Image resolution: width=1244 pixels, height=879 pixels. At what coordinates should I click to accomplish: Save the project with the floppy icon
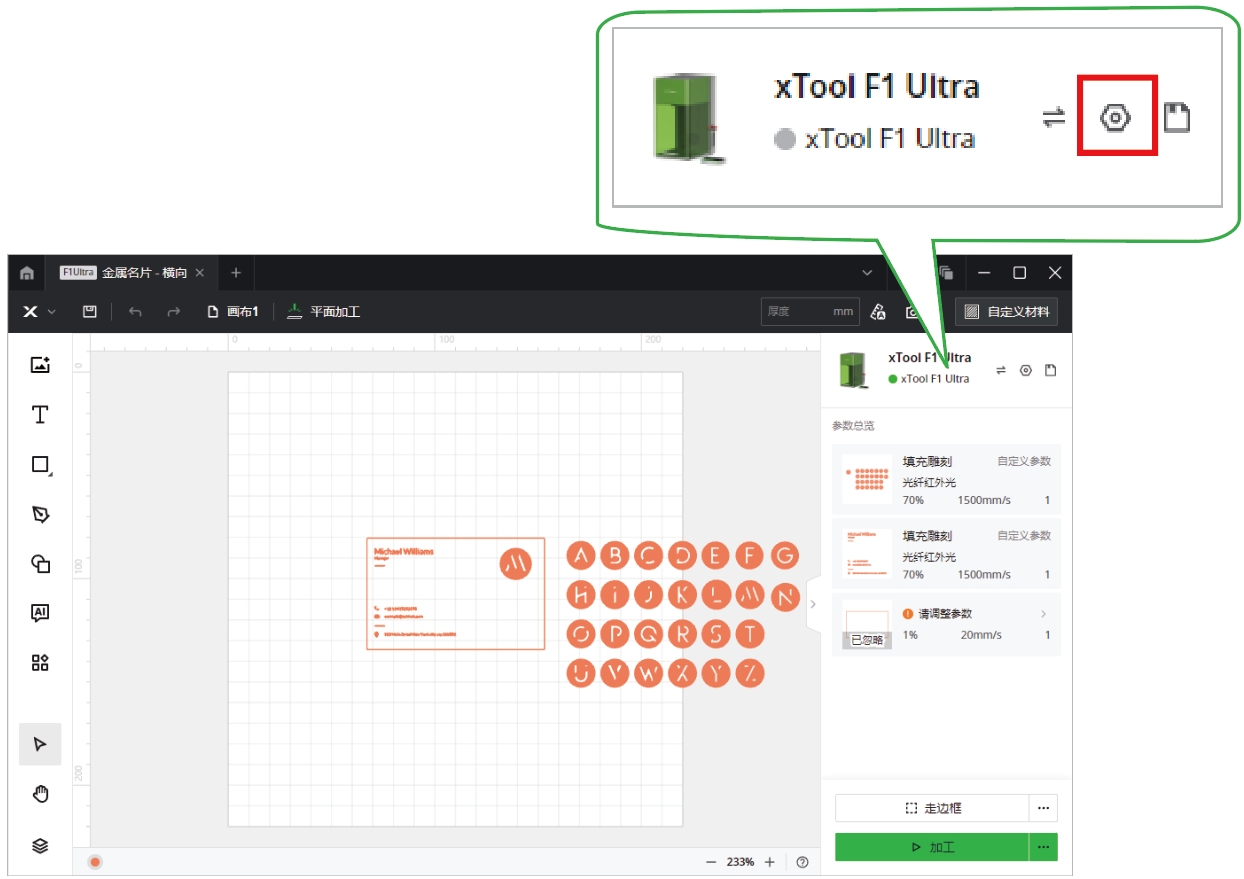pyautogui.click(x=89, y=312)
